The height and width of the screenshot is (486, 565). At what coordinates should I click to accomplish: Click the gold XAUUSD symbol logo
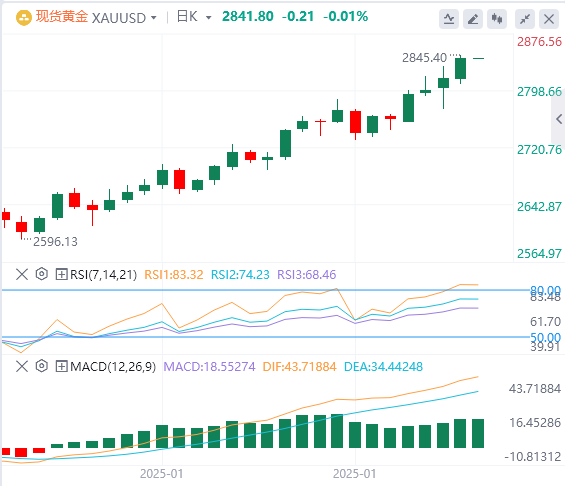(x=24, y=18)
